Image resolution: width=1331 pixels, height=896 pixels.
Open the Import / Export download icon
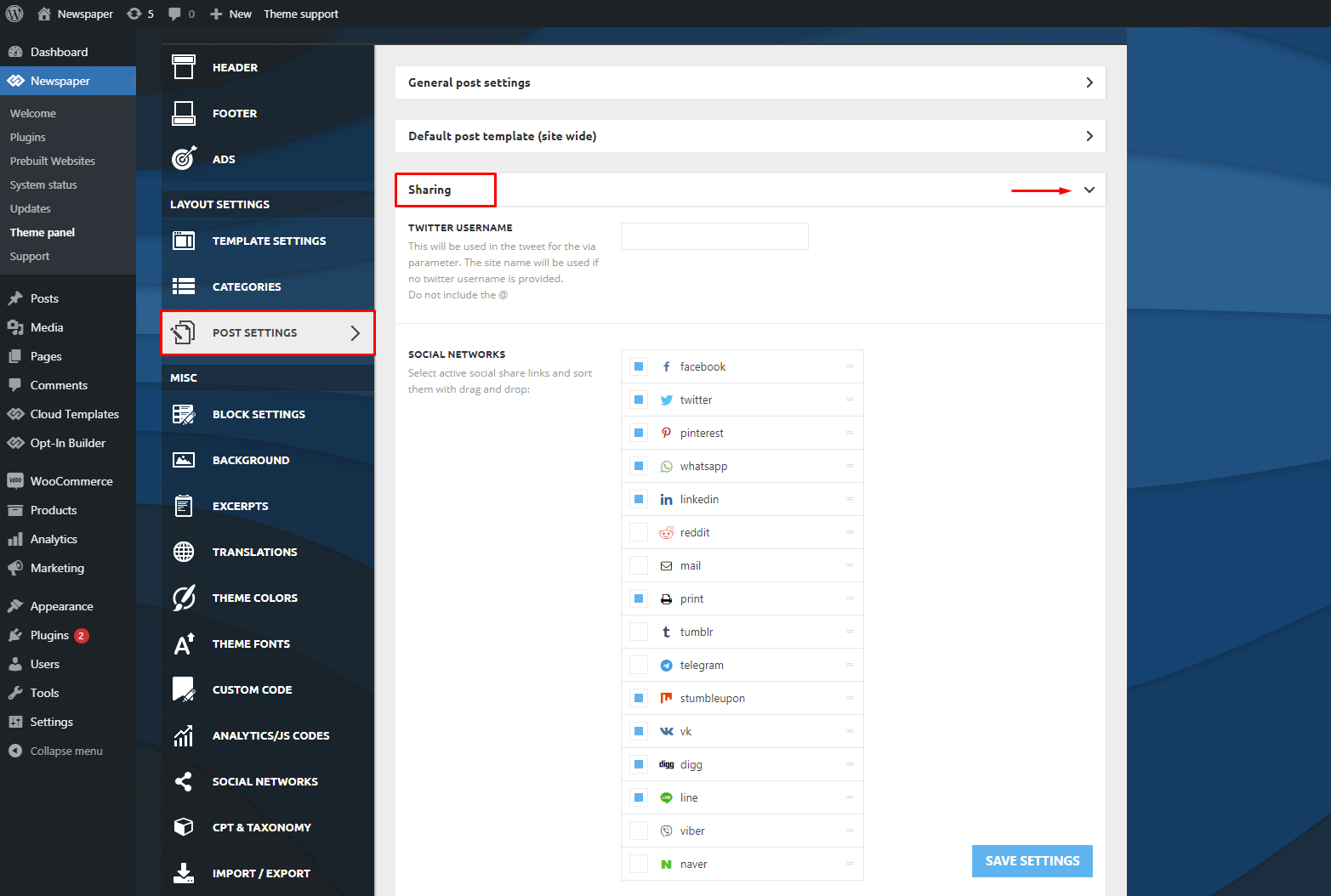(184, 873)
